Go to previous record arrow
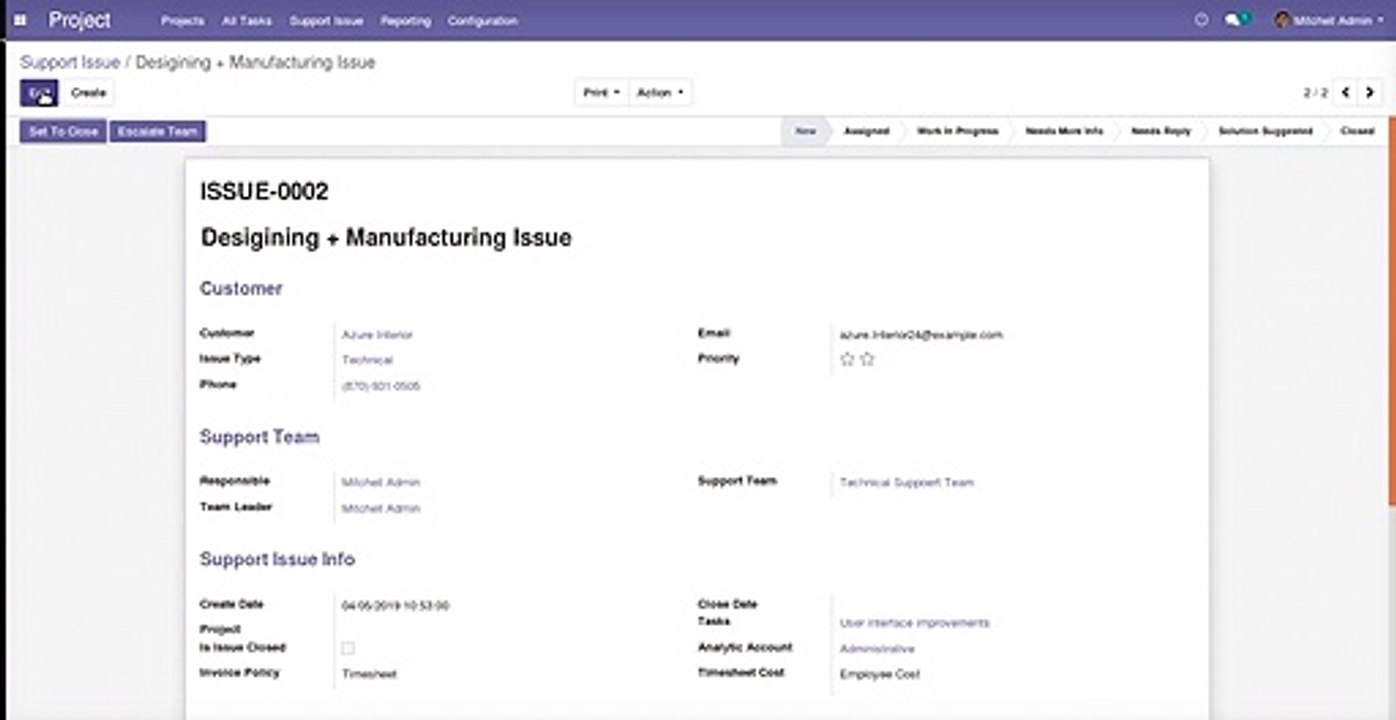 (1346, 93)
